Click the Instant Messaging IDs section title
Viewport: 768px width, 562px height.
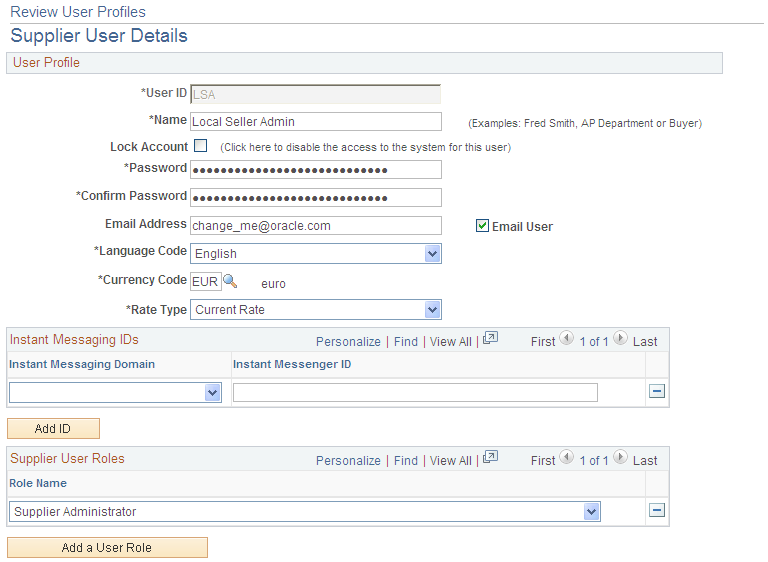74,340
